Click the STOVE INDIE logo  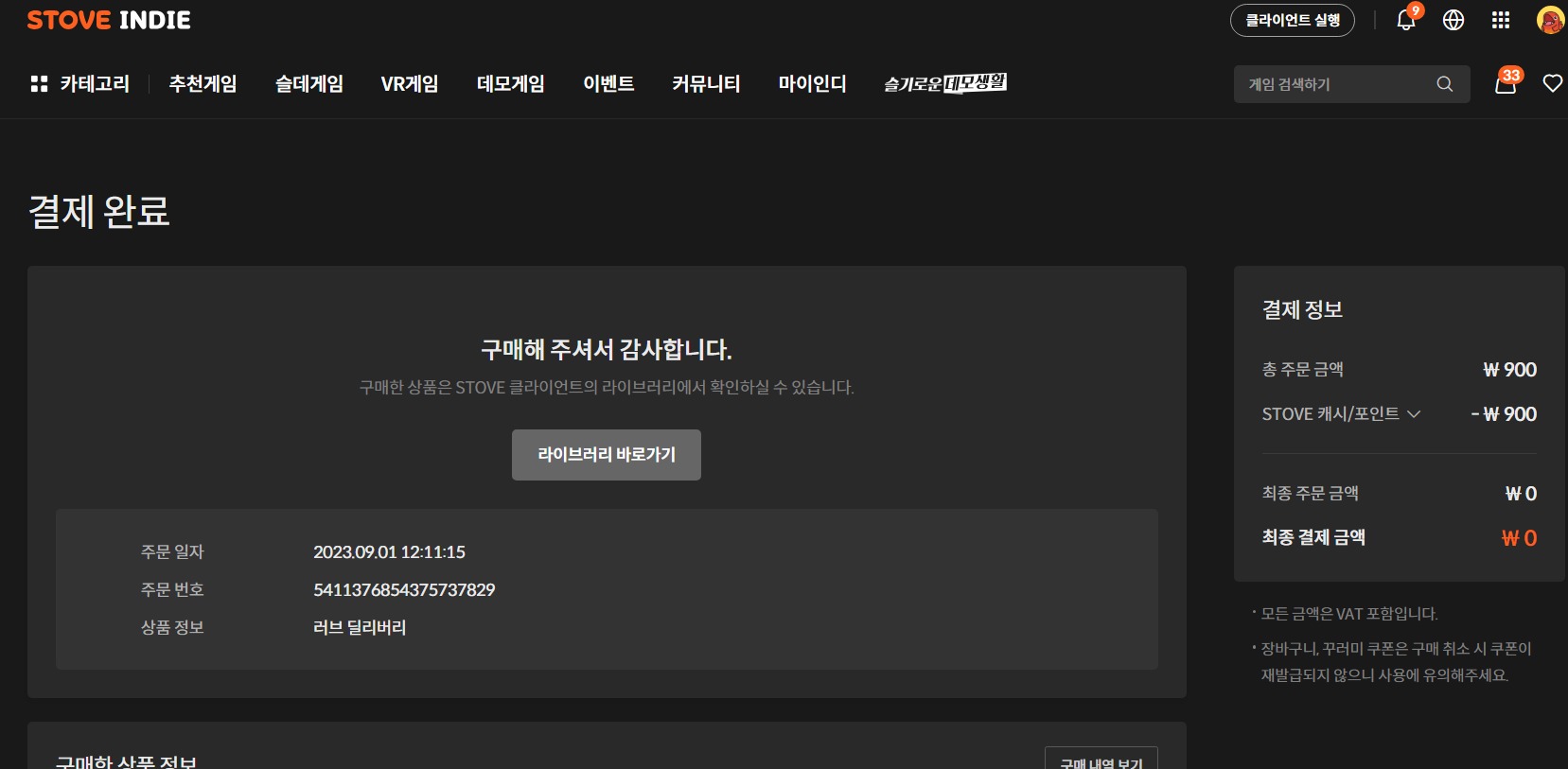point(109,20)
